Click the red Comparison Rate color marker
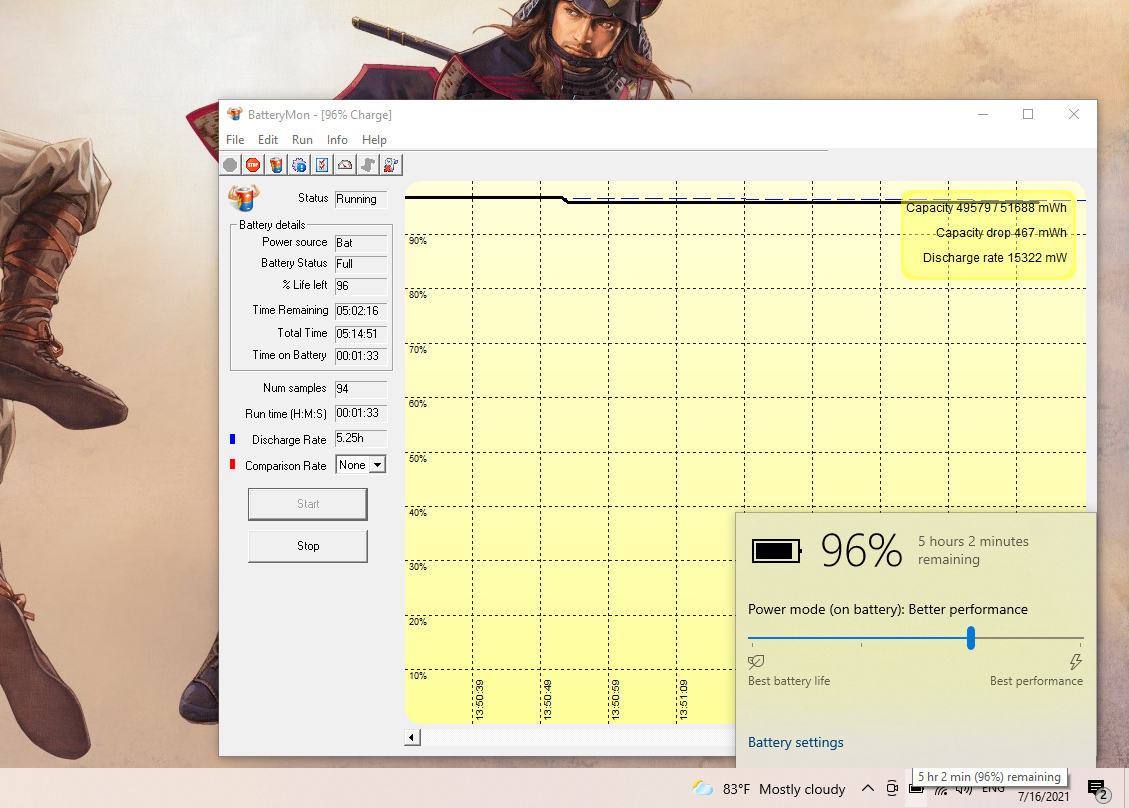Screen dimensions: 1129x808 point(233,464)
